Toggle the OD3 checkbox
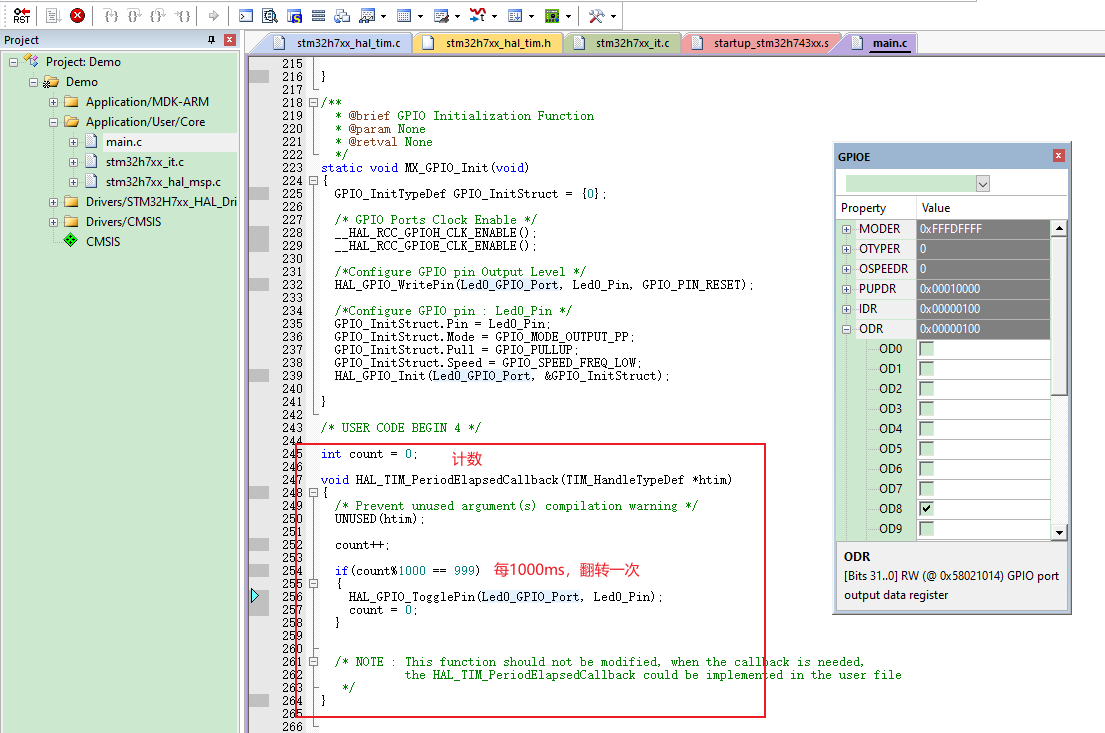 coord(927,409)
